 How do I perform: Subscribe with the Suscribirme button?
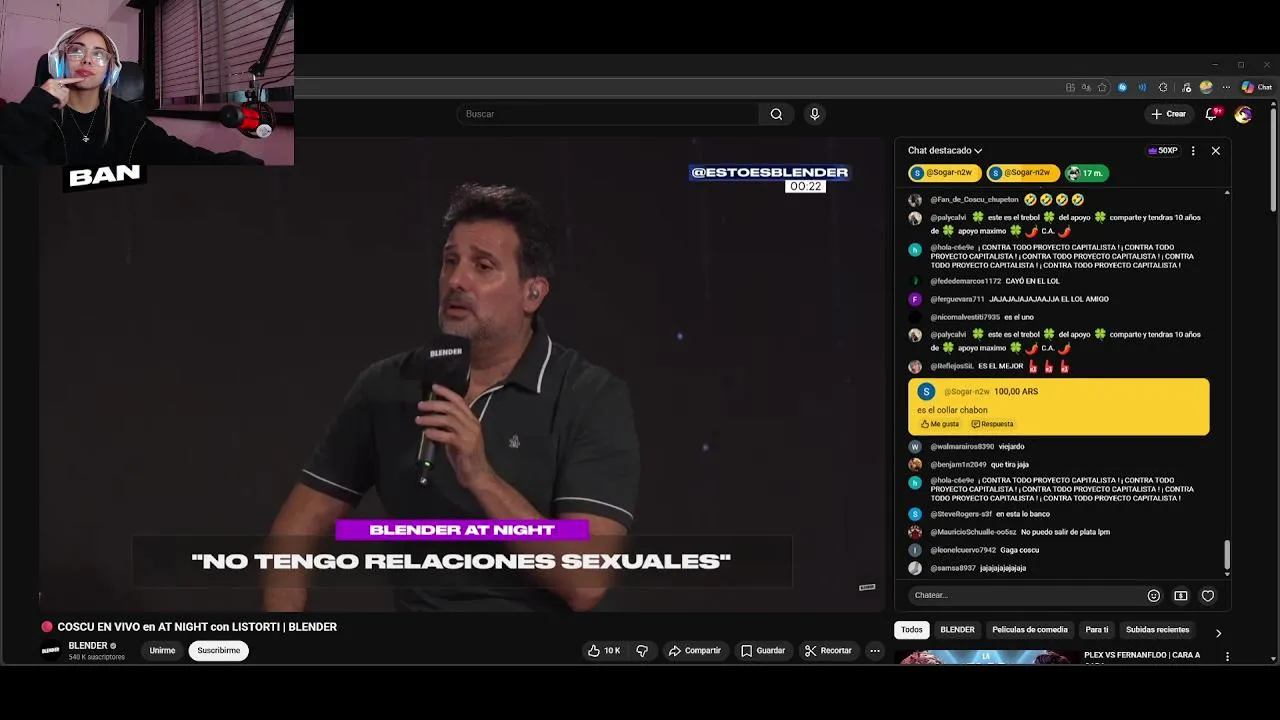[x=218, y=651]
